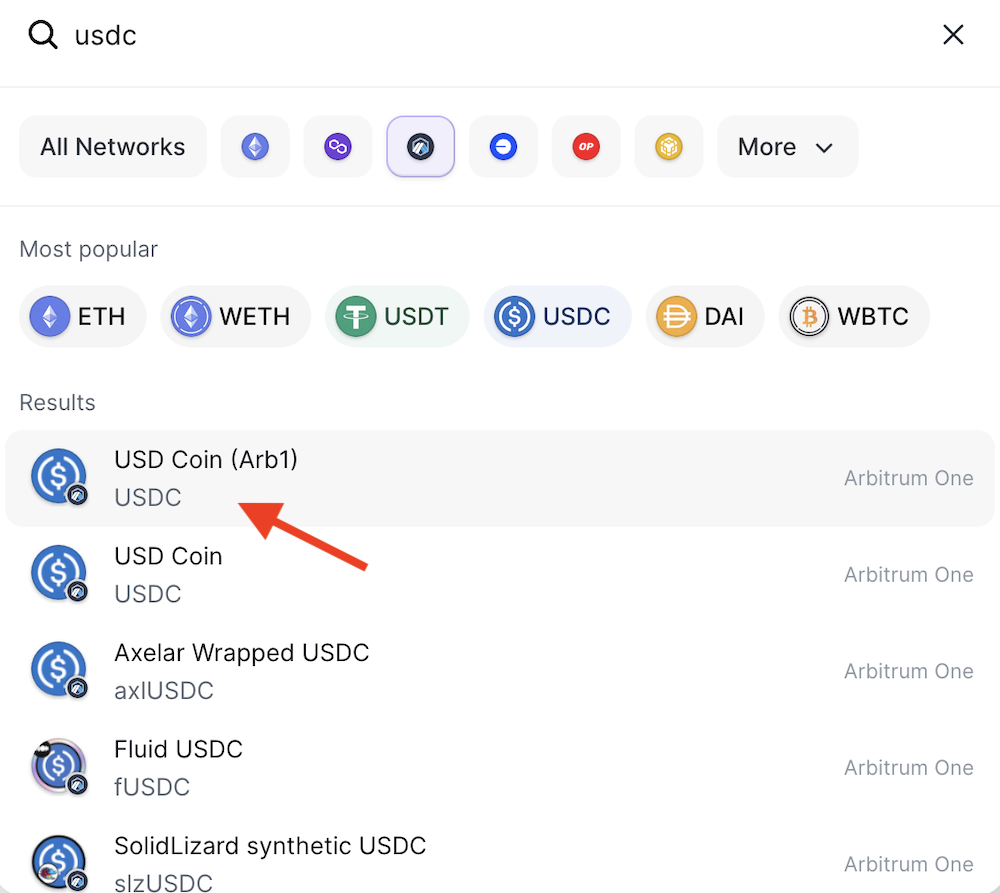The image size is (1000, 893).
Task: Expand the More networks dropdown
Action: click(787, 146)
